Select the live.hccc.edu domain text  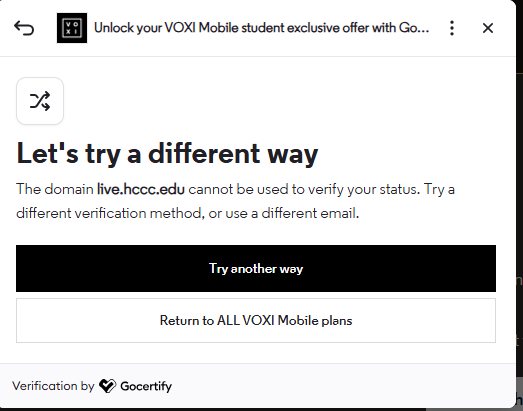(141, 189)
